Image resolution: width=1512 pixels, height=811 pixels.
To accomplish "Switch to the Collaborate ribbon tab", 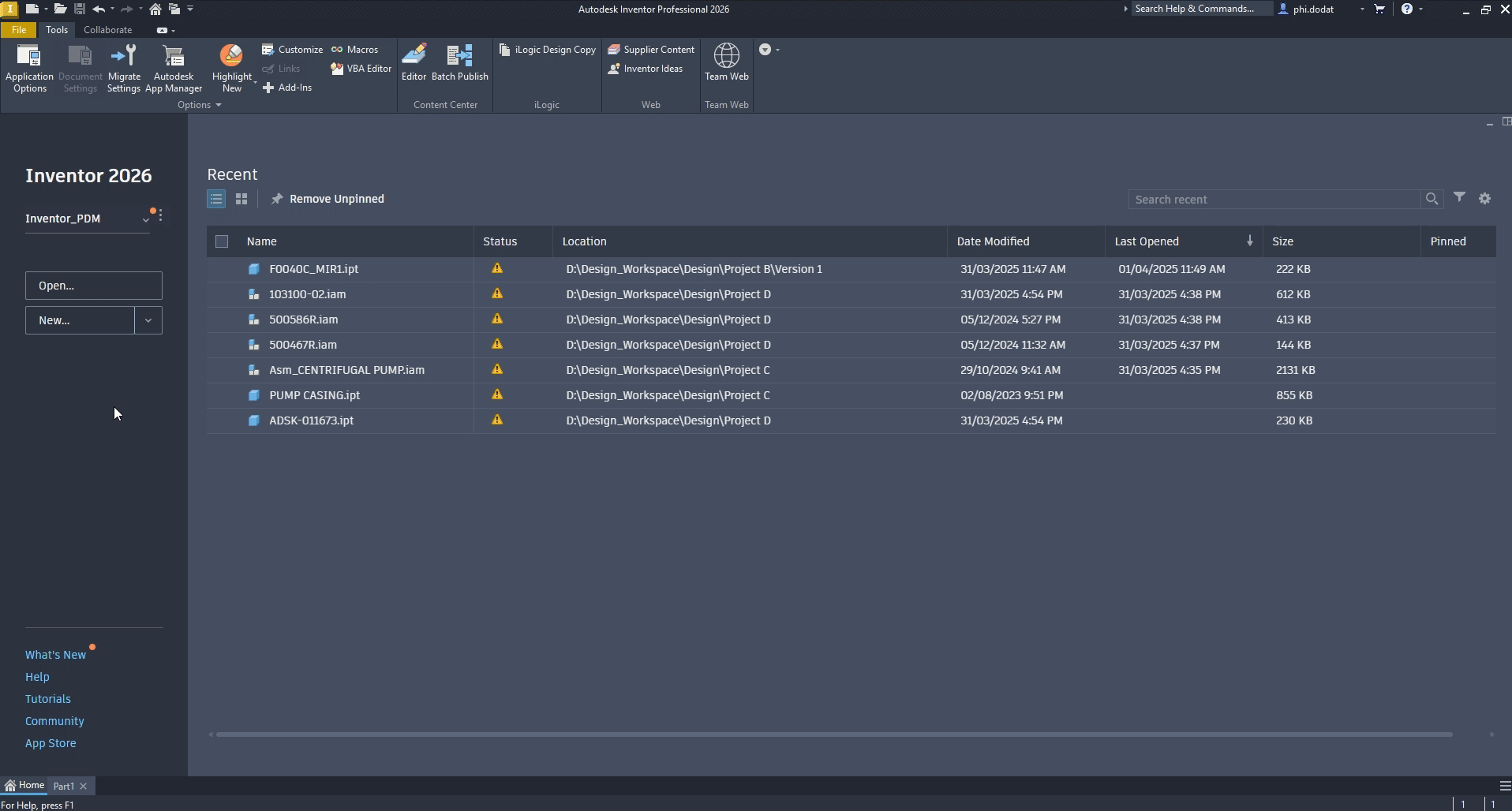I will click(108, 30).
